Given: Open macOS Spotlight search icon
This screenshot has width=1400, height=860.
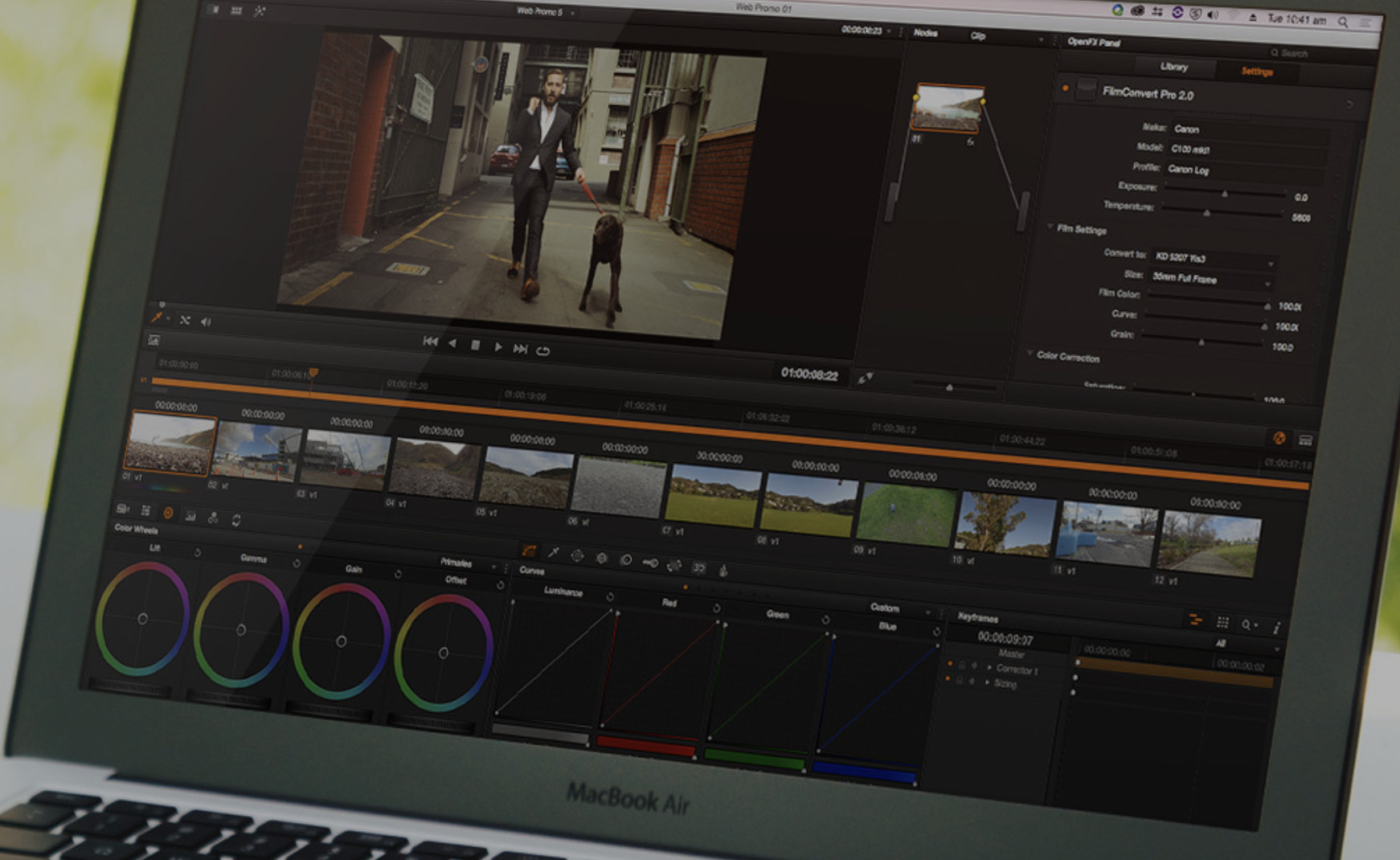Looking at the screenshot, I should click(1343, 23).
